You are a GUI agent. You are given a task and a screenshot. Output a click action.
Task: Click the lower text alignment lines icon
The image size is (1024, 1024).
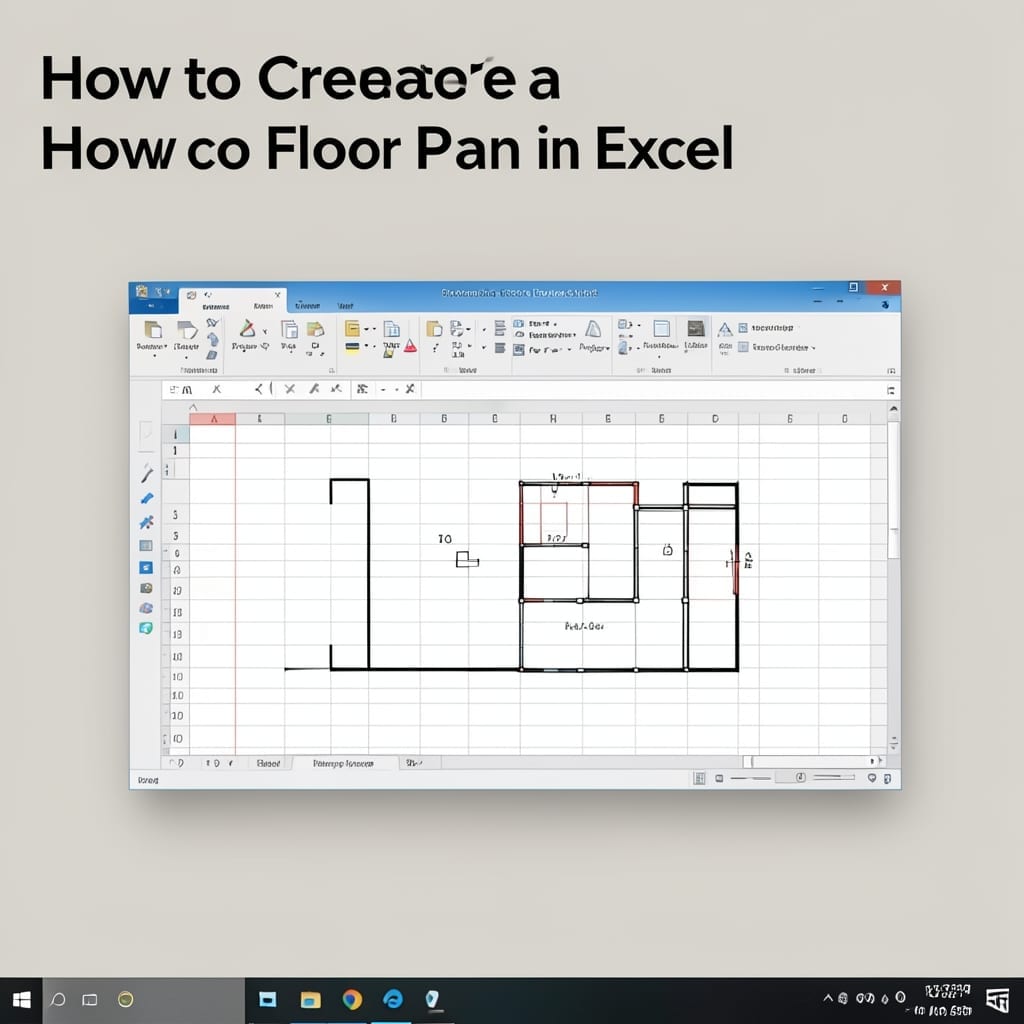coord(500,348)
